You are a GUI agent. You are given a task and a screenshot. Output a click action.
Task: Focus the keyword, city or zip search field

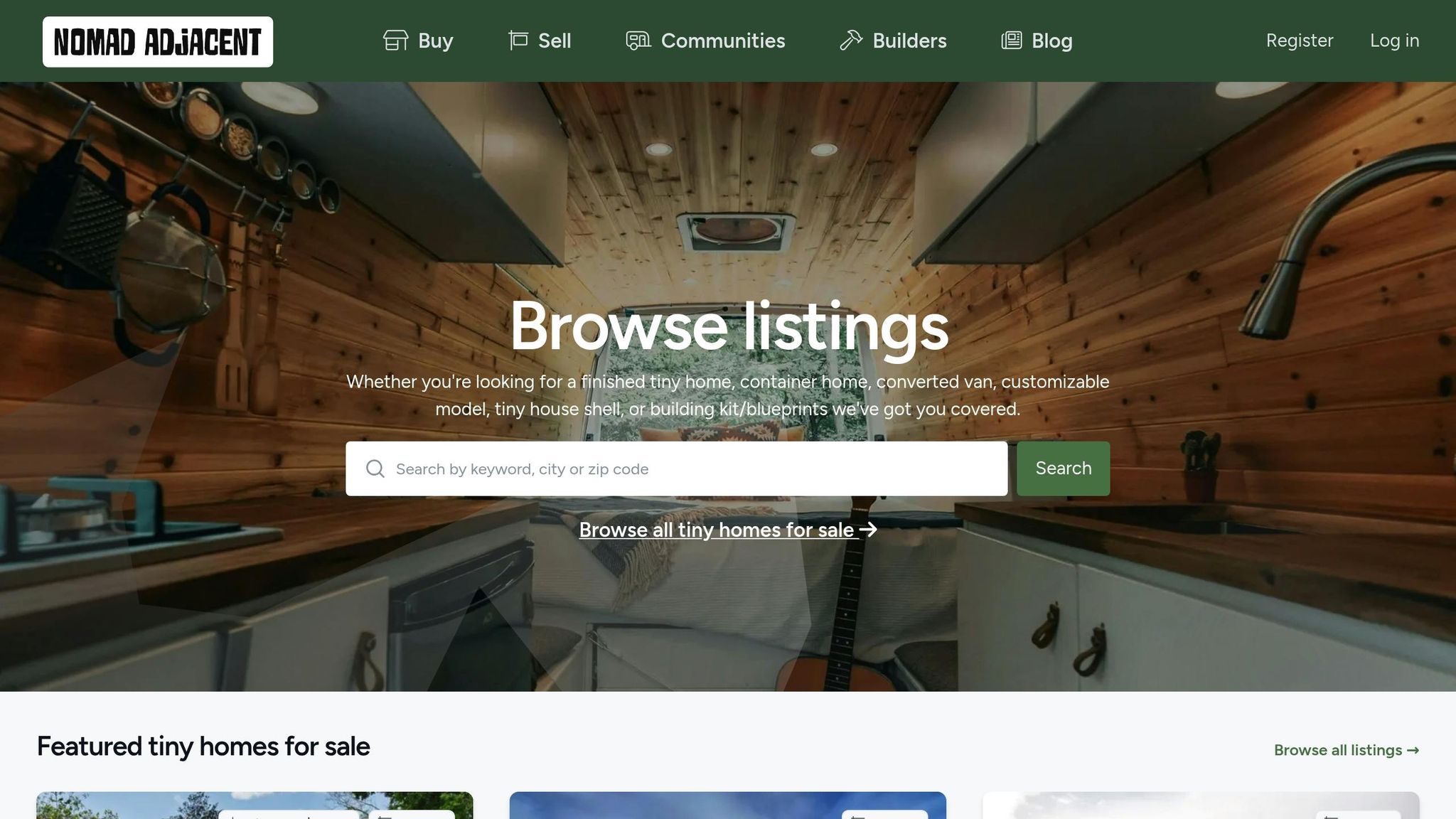point(677,469)
